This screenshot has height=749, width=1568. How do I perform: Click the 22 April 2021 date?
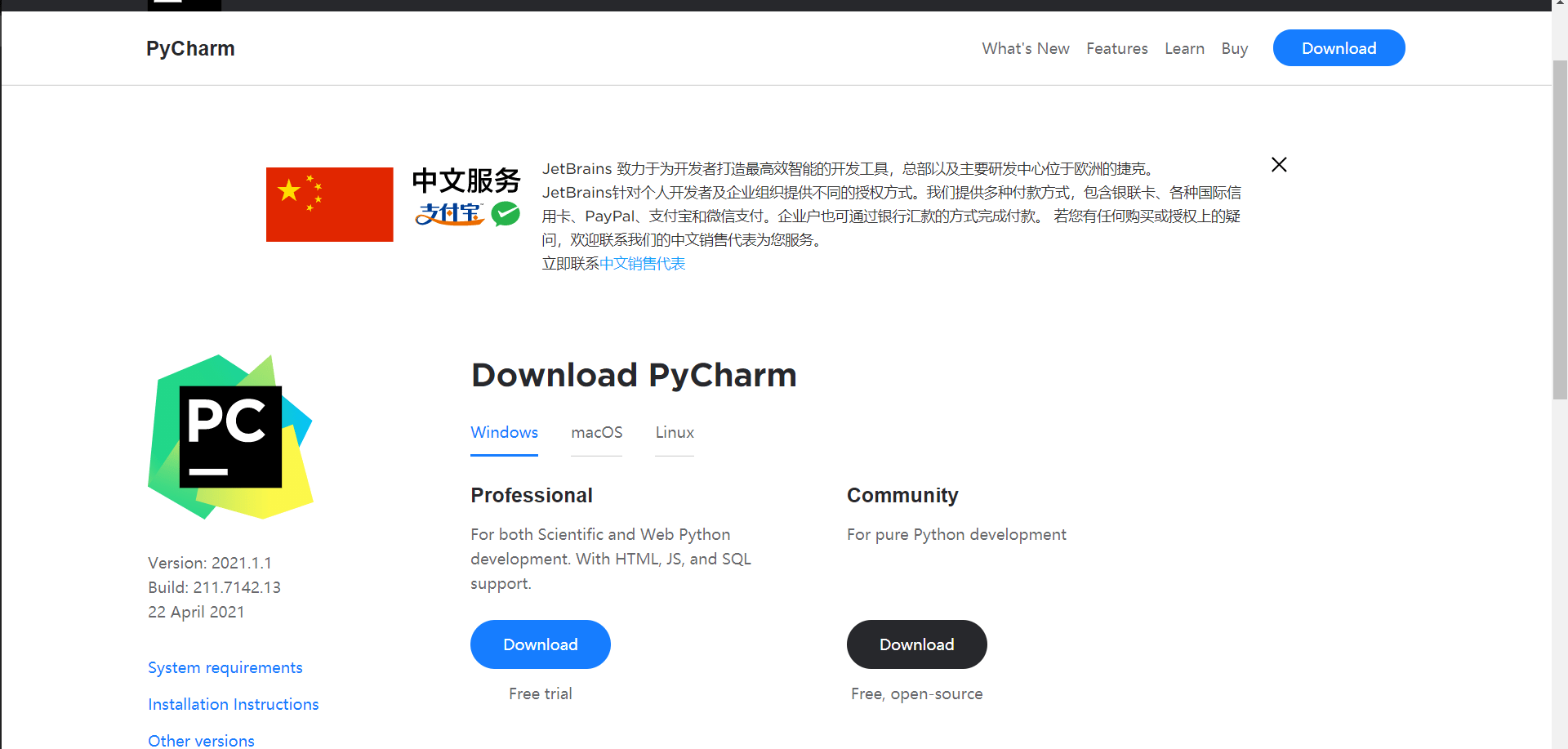pyautogui.click(x=196, y=612)
